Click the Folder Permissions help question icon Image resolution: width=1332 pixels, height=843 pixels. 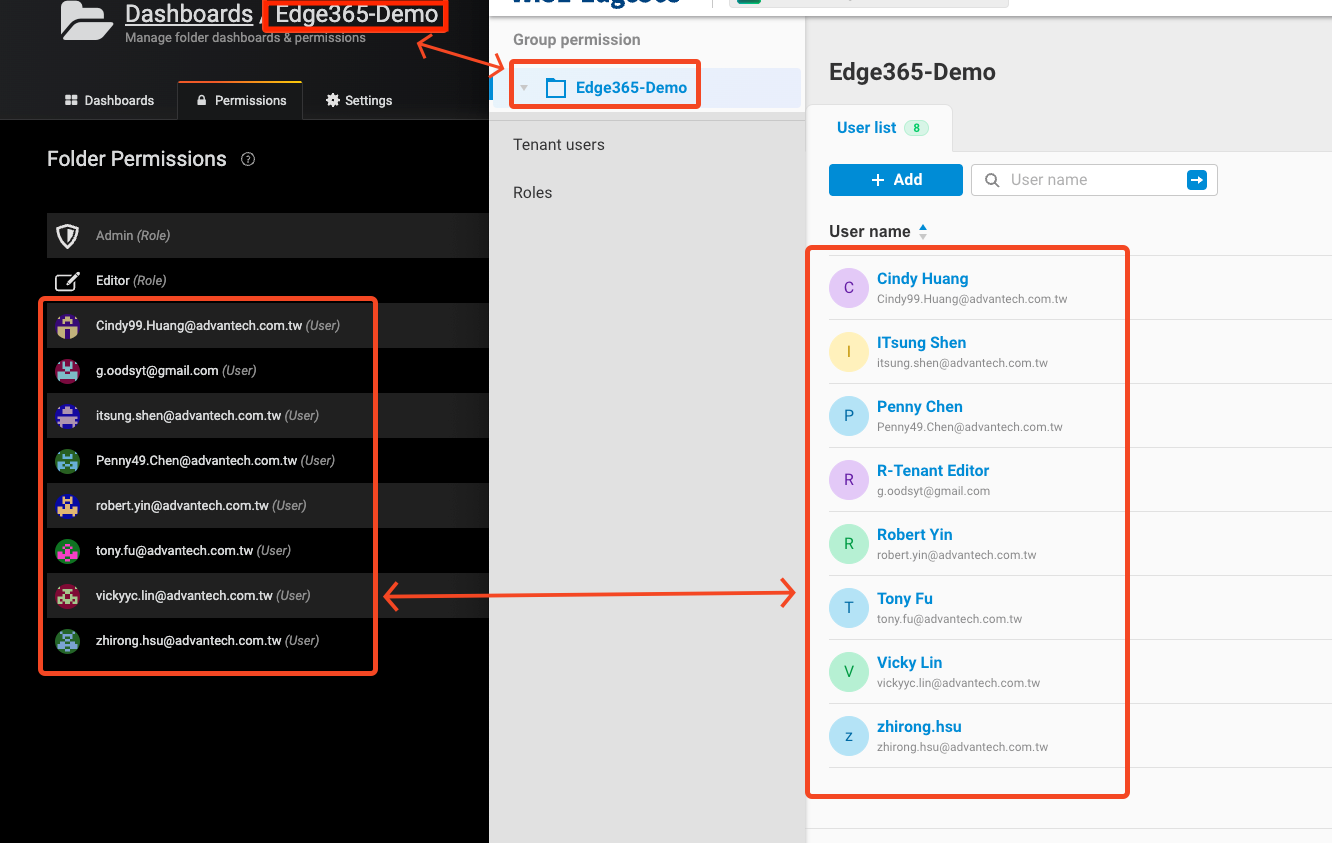(248, 160)
